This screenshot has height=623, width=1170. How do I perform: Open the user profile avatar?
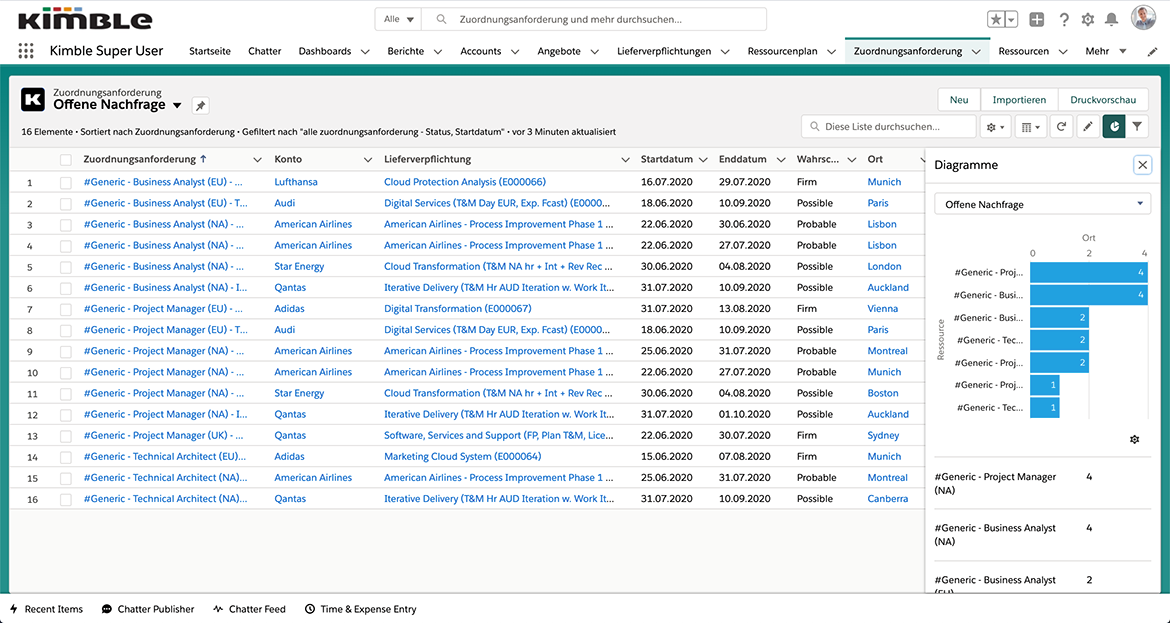tap(1143, 19)
